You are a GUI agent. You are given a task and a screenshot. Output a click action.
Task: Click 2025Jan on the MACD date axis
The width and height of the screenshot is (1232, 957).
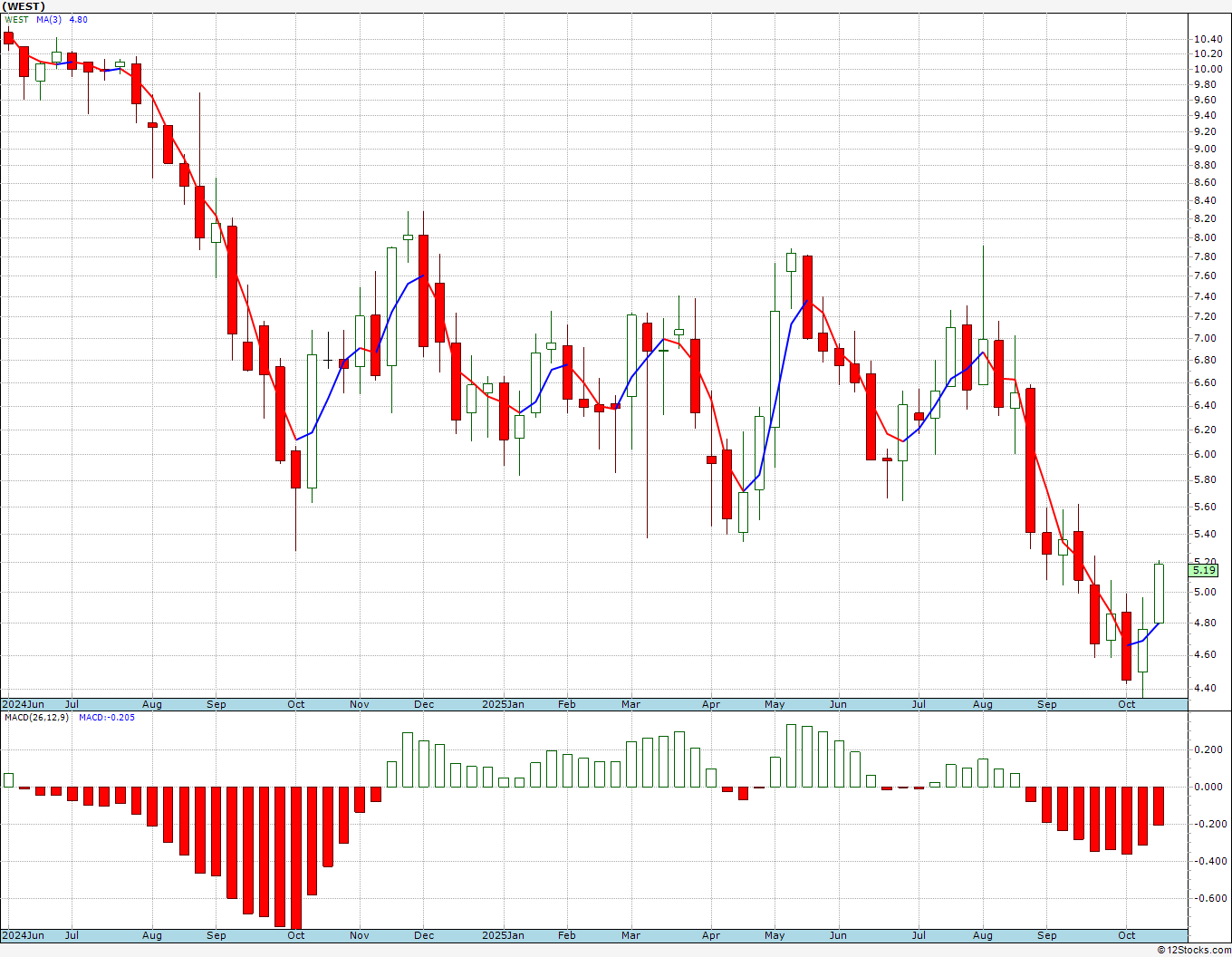[503, 935]
